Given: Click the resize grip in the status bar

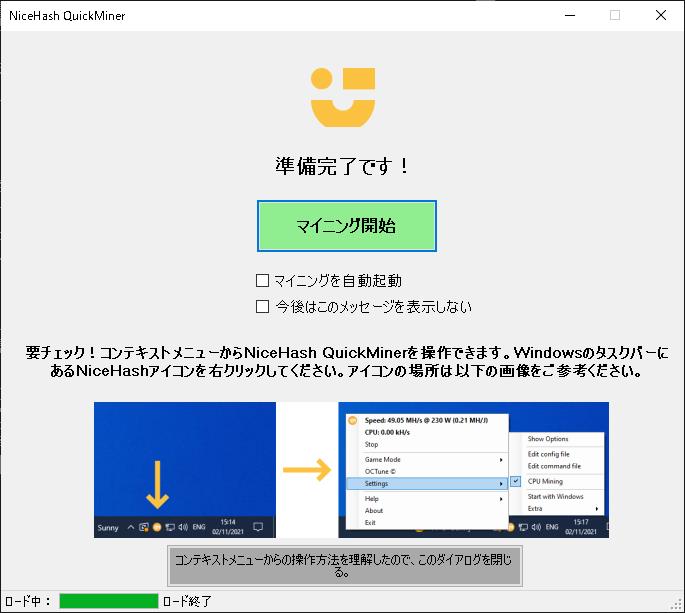Looking at the screenshot, I should pyautogui.click(x=676, y=604).
